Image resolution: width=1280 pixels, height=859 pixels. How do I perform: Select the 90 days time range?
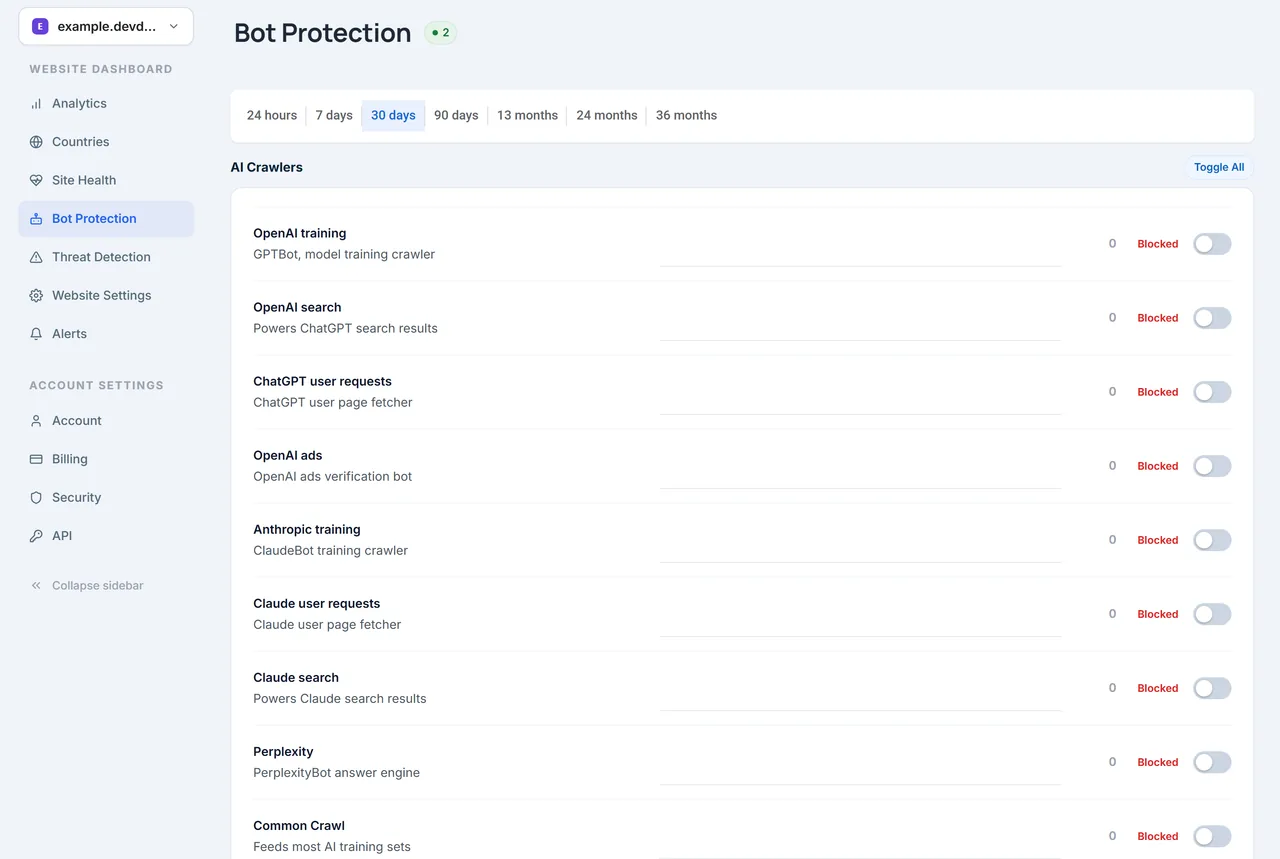pyautogui.click(x=456, y=115)
